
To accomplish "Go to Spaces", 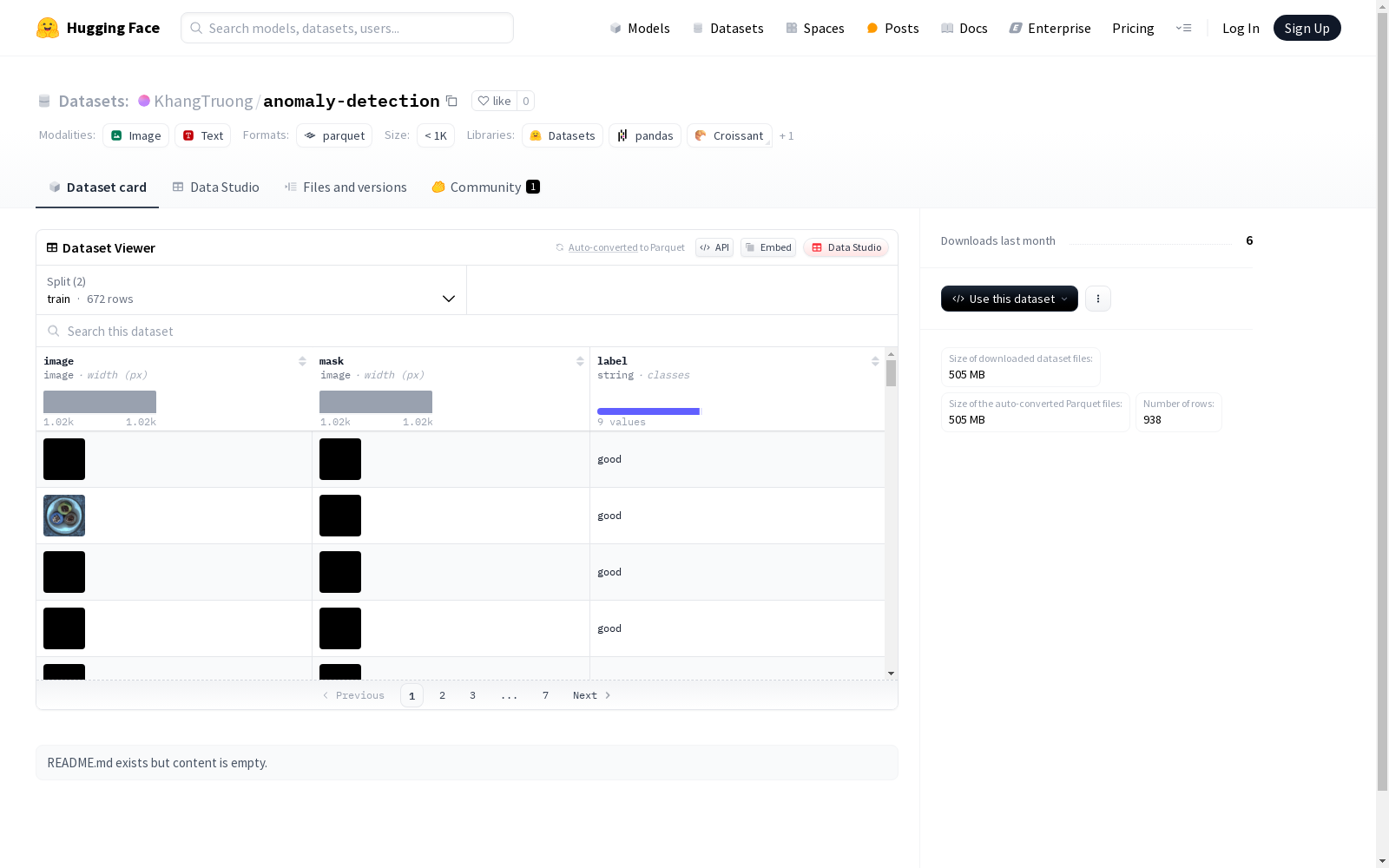I will [x=815, y=28].
